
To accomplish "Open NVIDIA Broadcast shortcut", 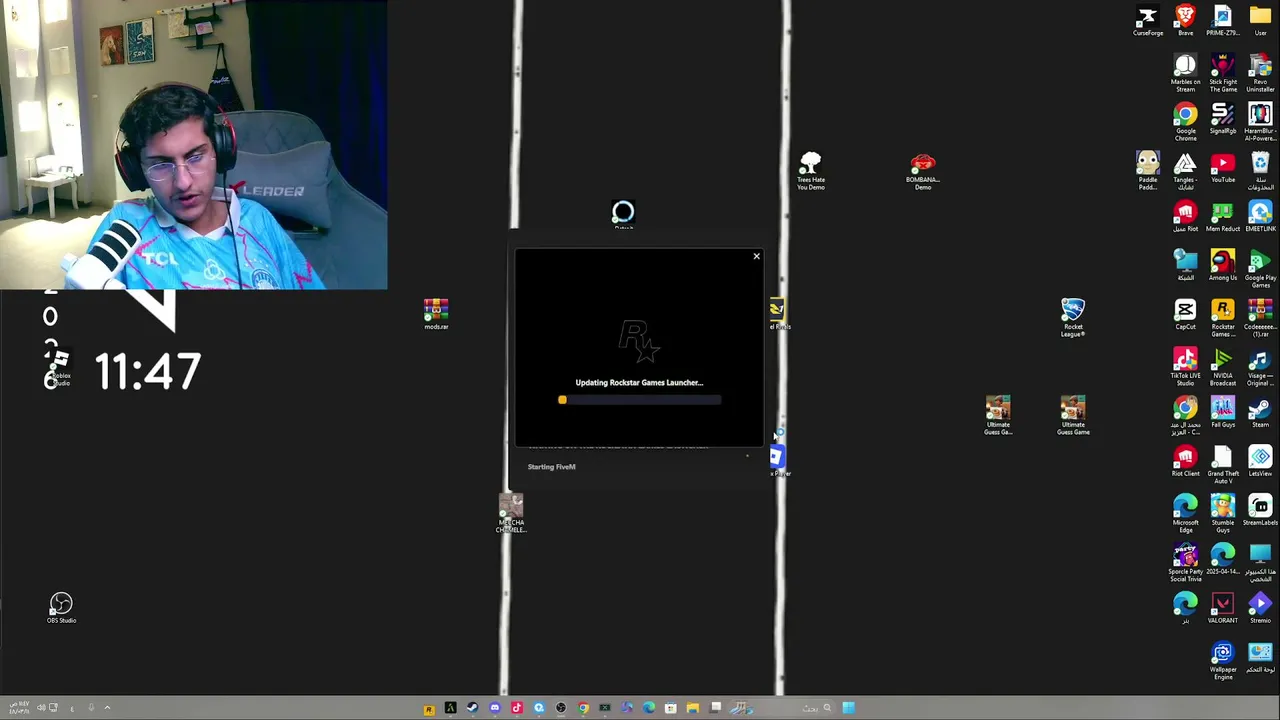I will pos(1223,367).
